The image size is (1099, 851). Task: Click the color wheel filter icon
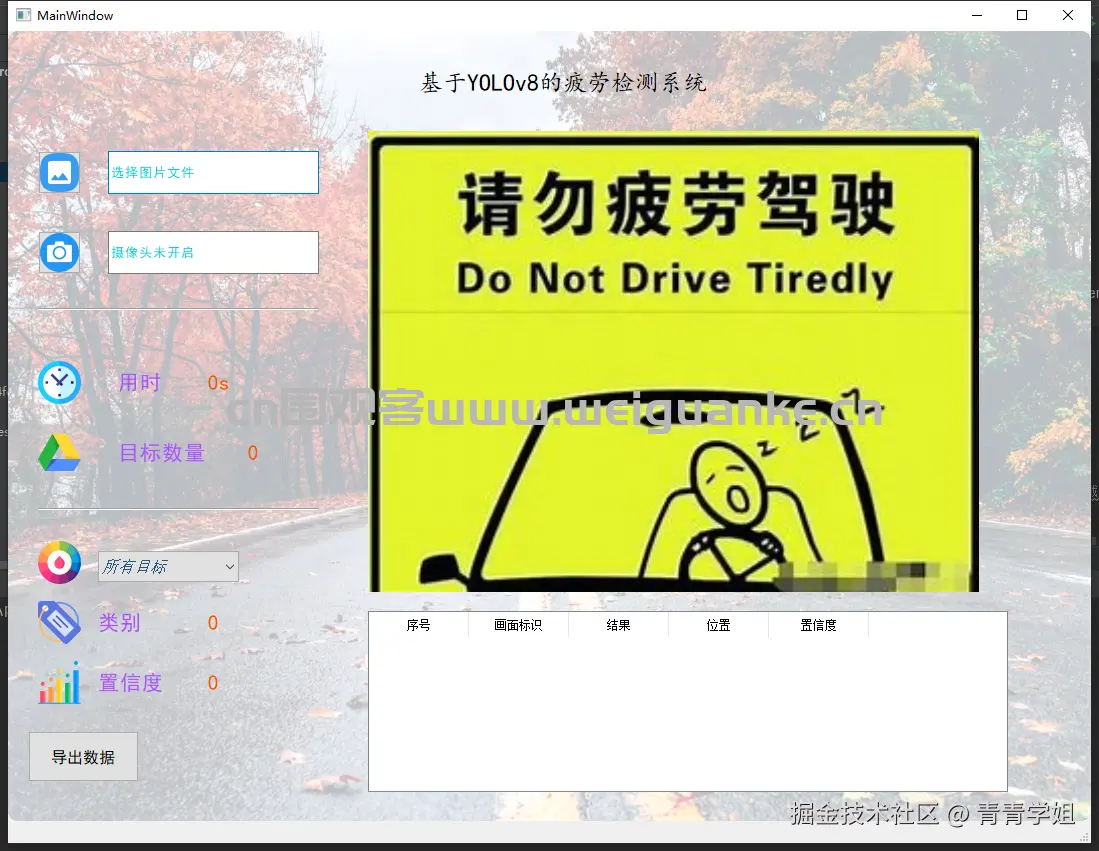59,562
